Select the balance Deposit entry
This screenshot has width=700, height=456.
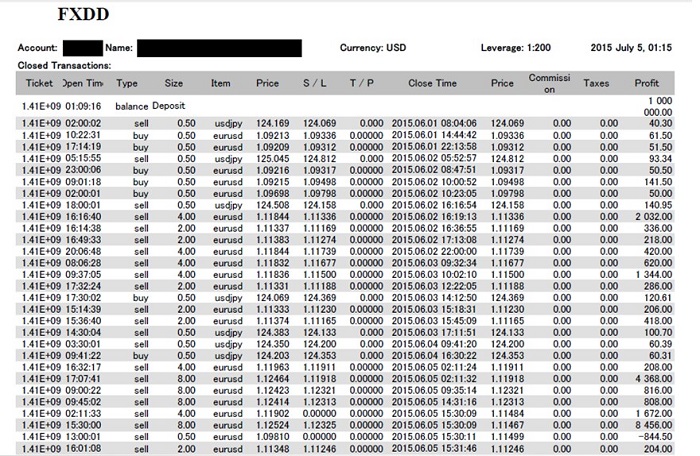(150, 106)
